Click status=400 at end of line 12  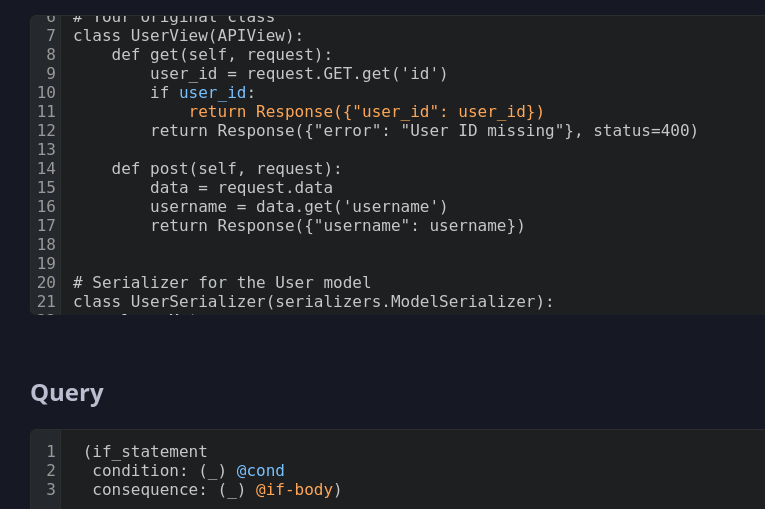pyautogui.click(x=645, y=131)
